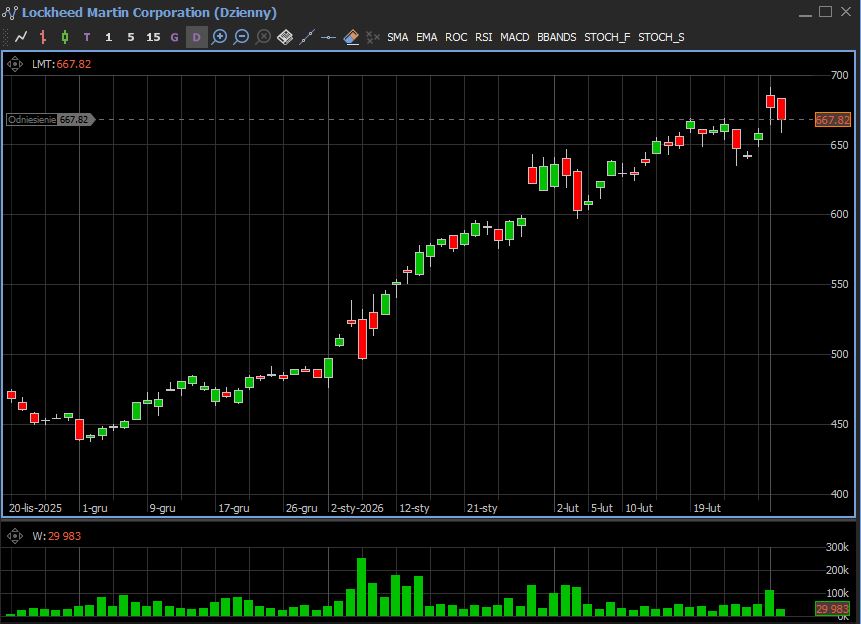Click the measuring ruler tool icon
The height and width of the screenshot is (624, 861).
tap(285, 37)
